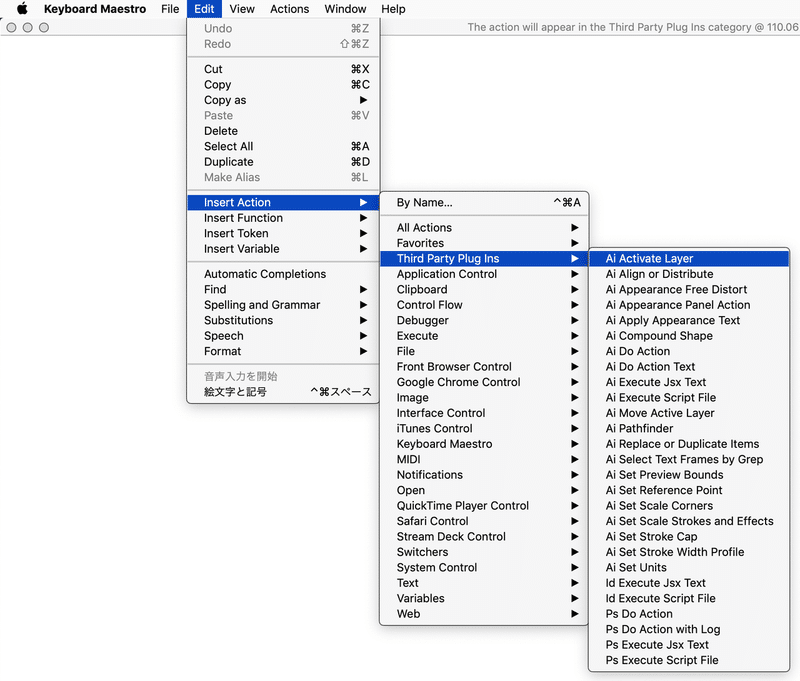Choose Select All from the Edit menu
This screenshot has height=681, width=800.
tap(283, 146)
